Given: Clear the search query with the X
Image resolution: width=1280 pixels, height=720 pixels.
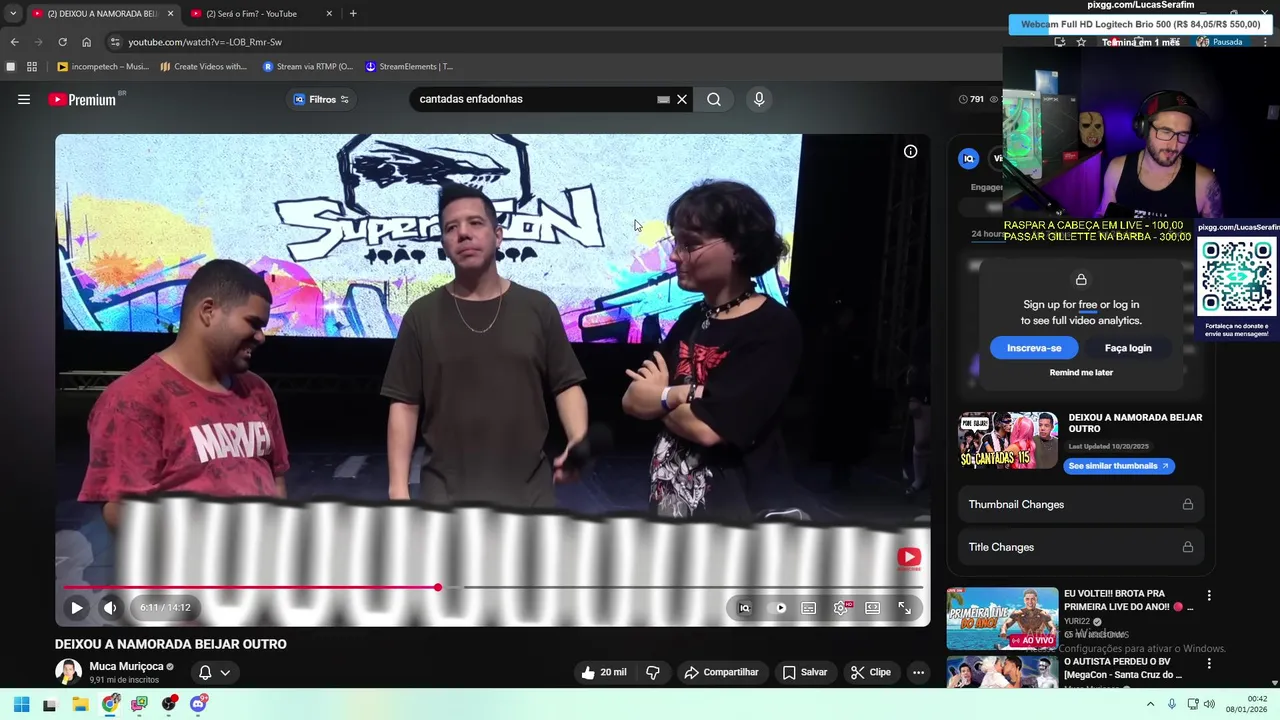Looking at the screenshot, I should (682, 99).
